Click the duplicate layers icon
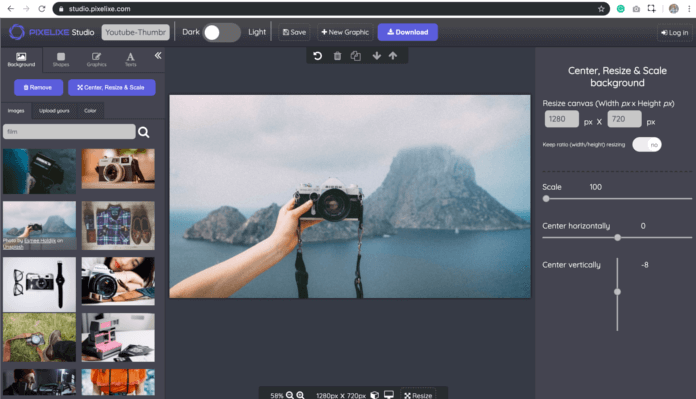696x399 pixels. point(356,56)
